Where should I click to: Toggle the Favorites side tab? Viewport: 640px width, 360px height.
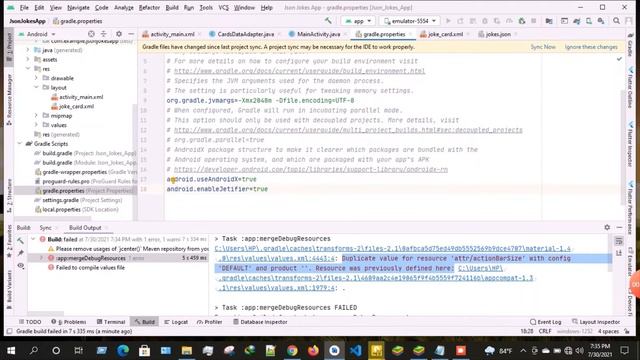click(9, 242)
